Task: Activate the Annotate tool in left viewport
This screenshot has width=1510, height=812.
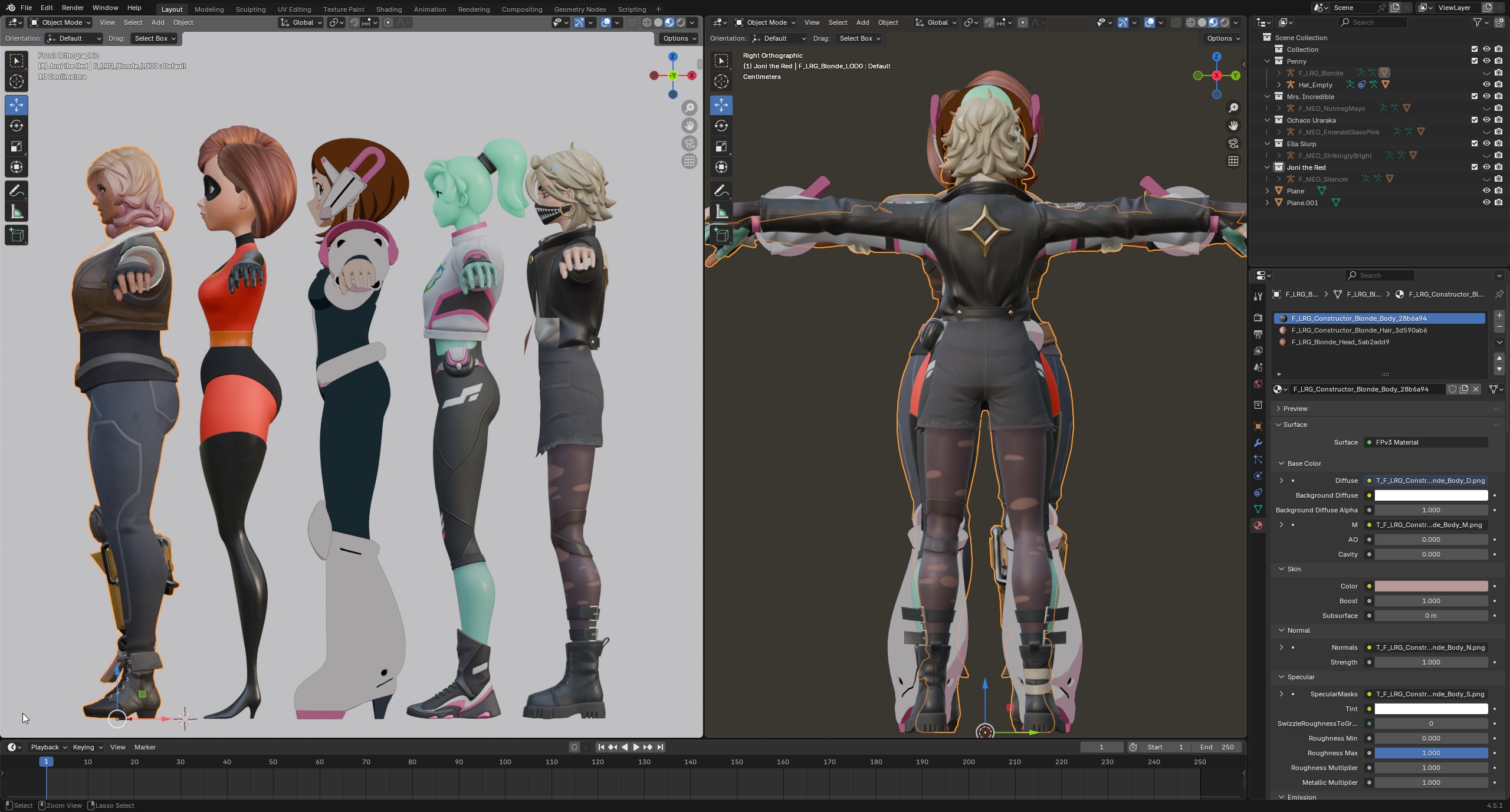Action: tap(17, 191)
